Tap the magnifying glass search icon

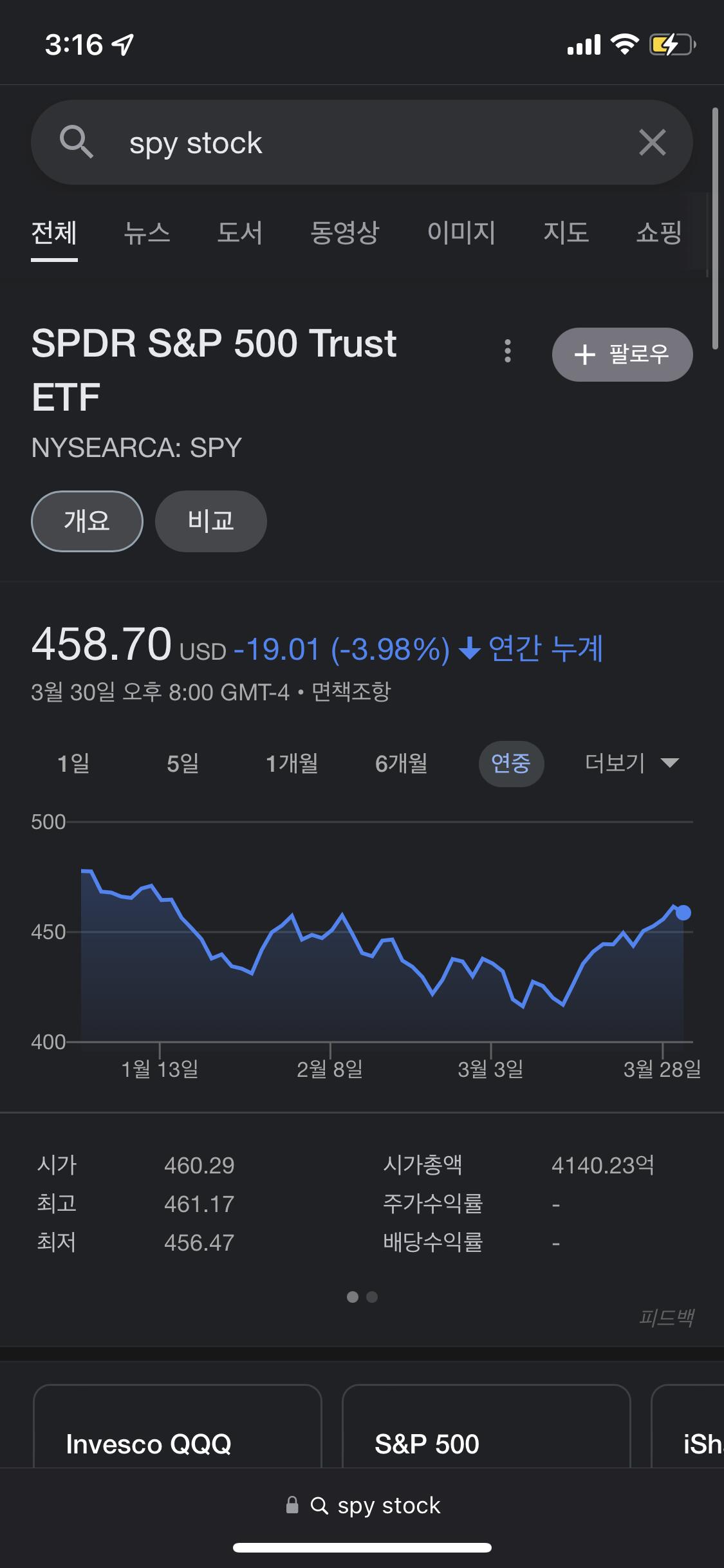tap(76, 142)
